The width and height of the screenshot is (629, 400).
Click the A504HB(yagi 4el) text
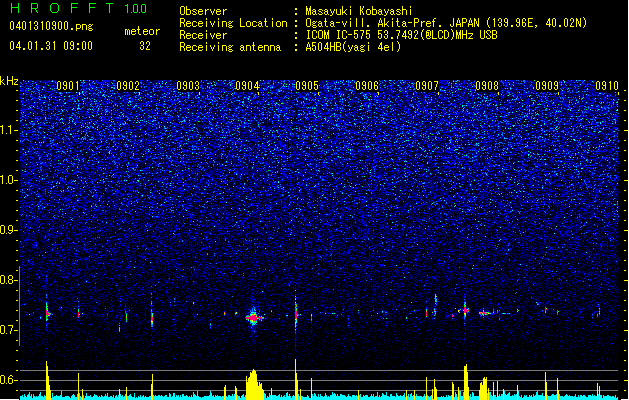point(353,47)
